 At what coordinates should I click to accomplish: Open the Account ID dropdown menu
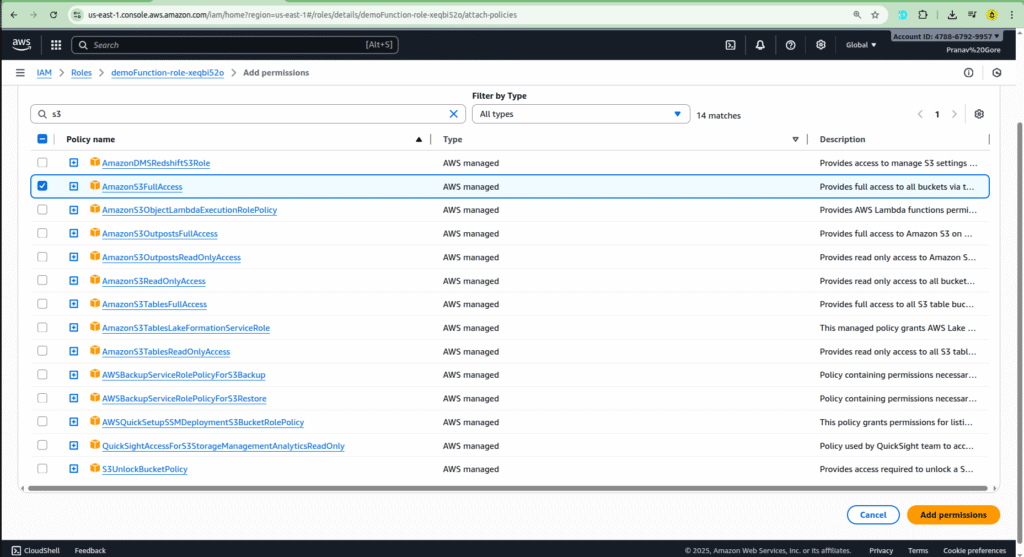[x=946, y=37]
